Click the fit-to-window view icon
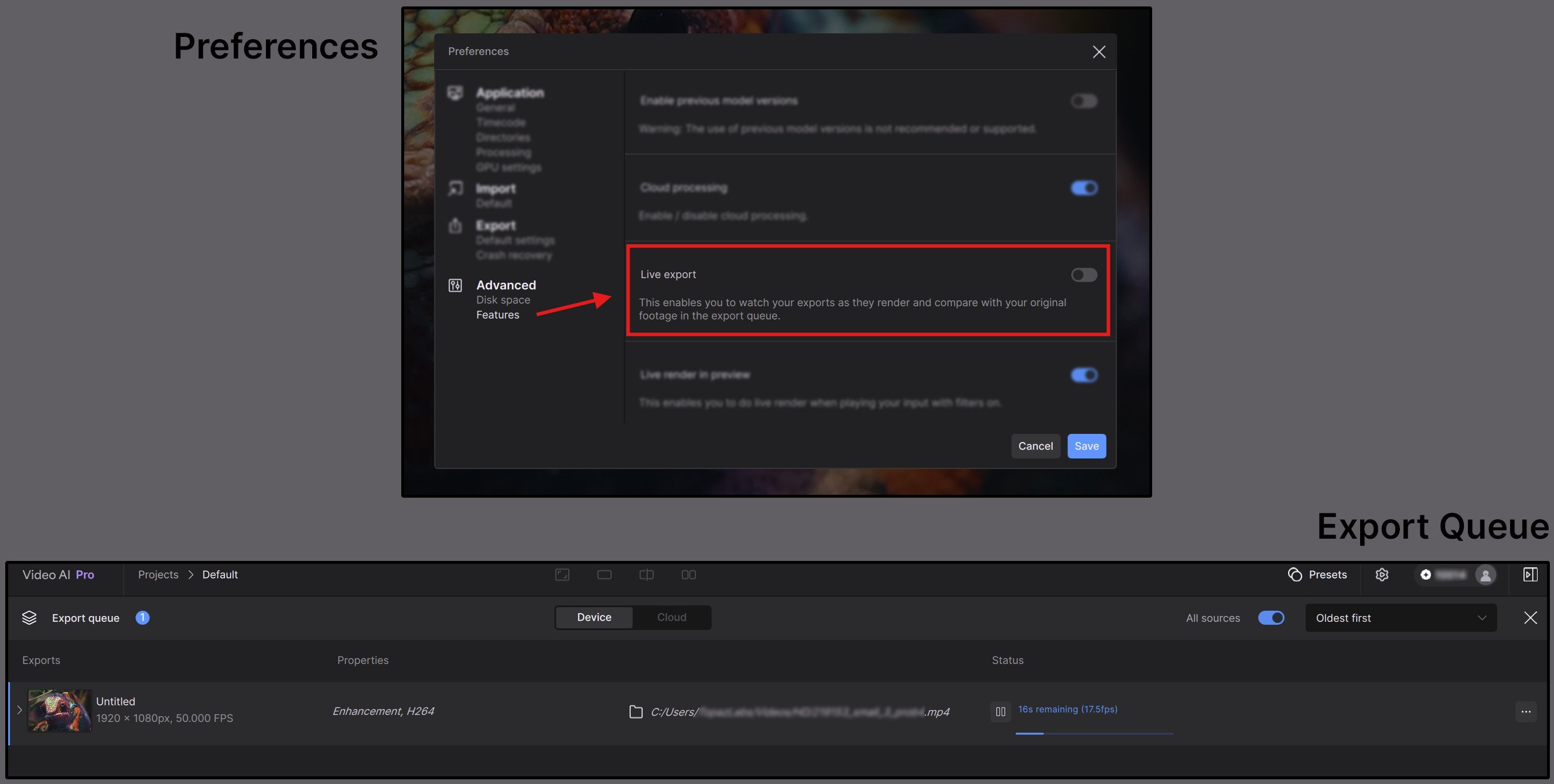 (x=562, y=575)
